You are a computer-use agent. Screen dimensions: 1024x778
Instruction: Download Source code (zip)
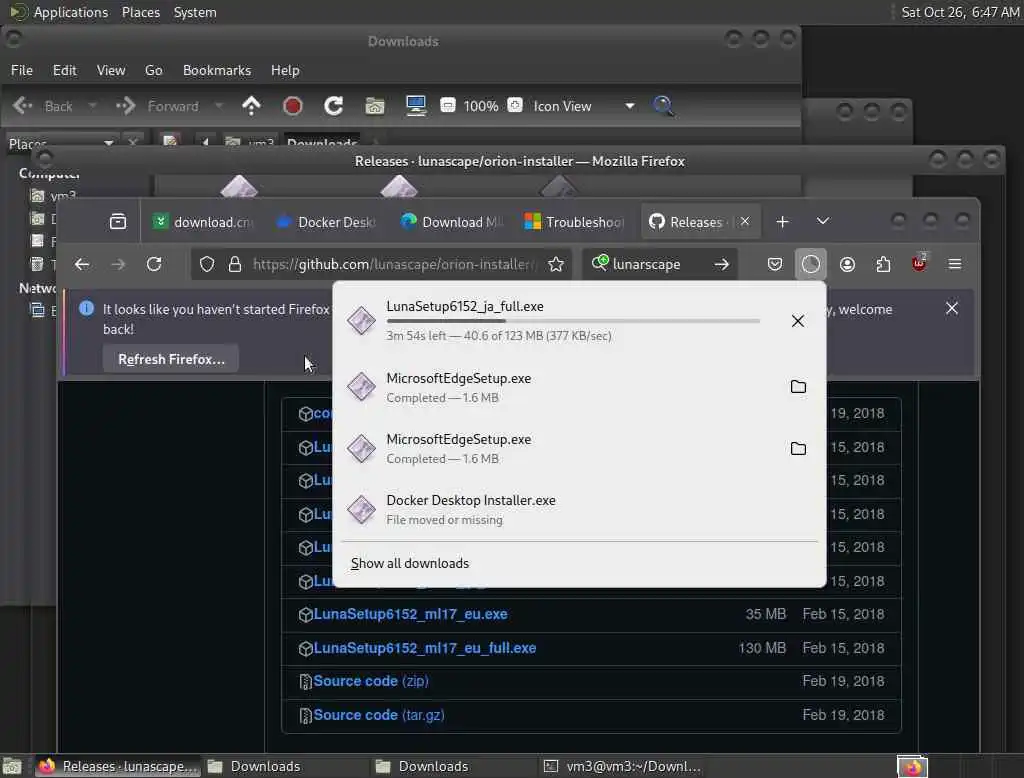tap(370, 681)
